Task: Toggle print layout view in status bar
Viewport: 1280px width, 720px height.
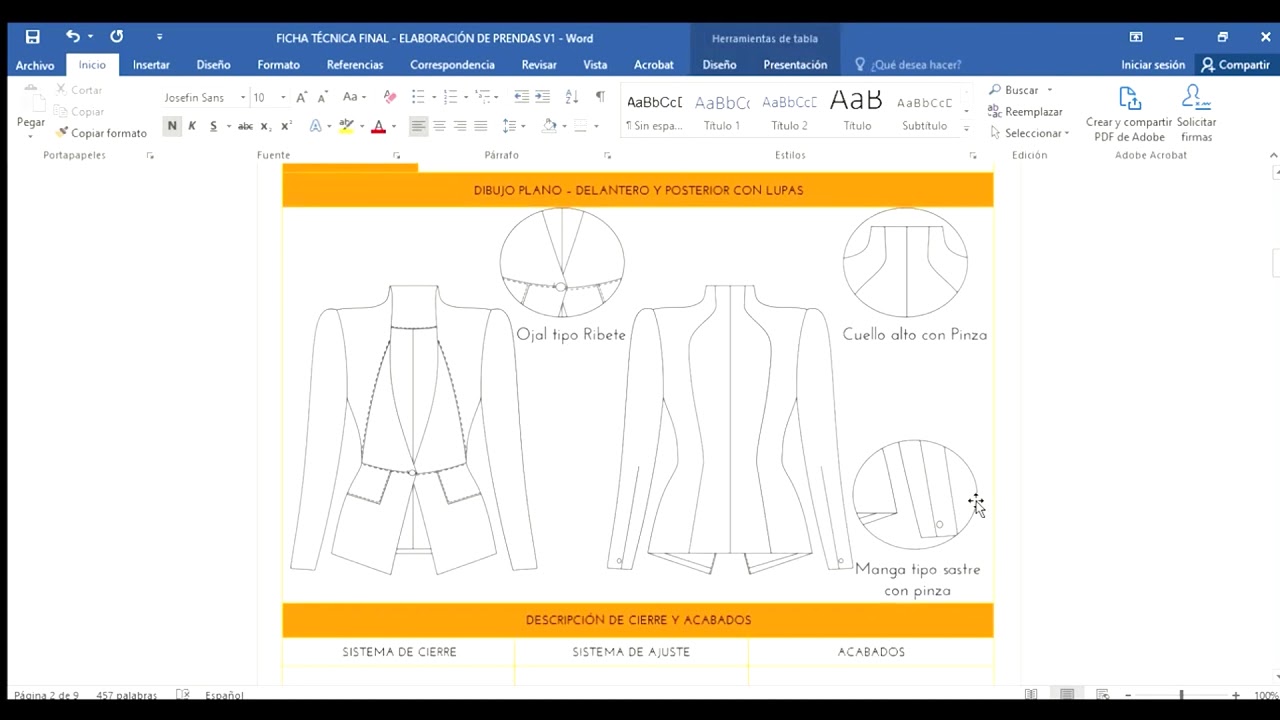Action: (1067, 695)
